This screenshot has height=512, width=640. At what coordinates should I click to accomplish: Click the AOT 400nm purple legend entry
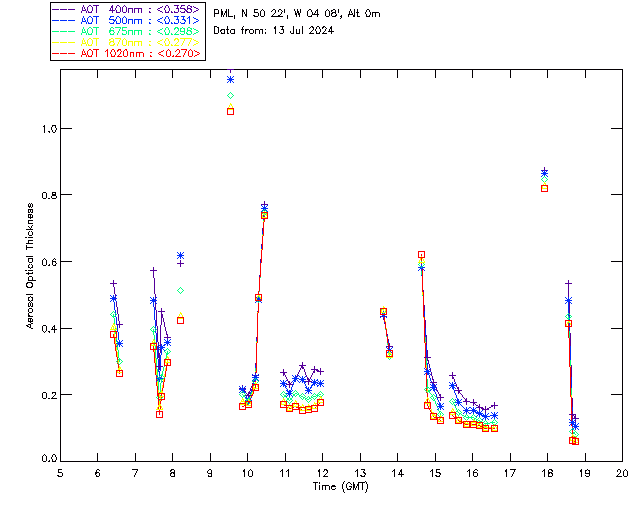tap(126, 9)
